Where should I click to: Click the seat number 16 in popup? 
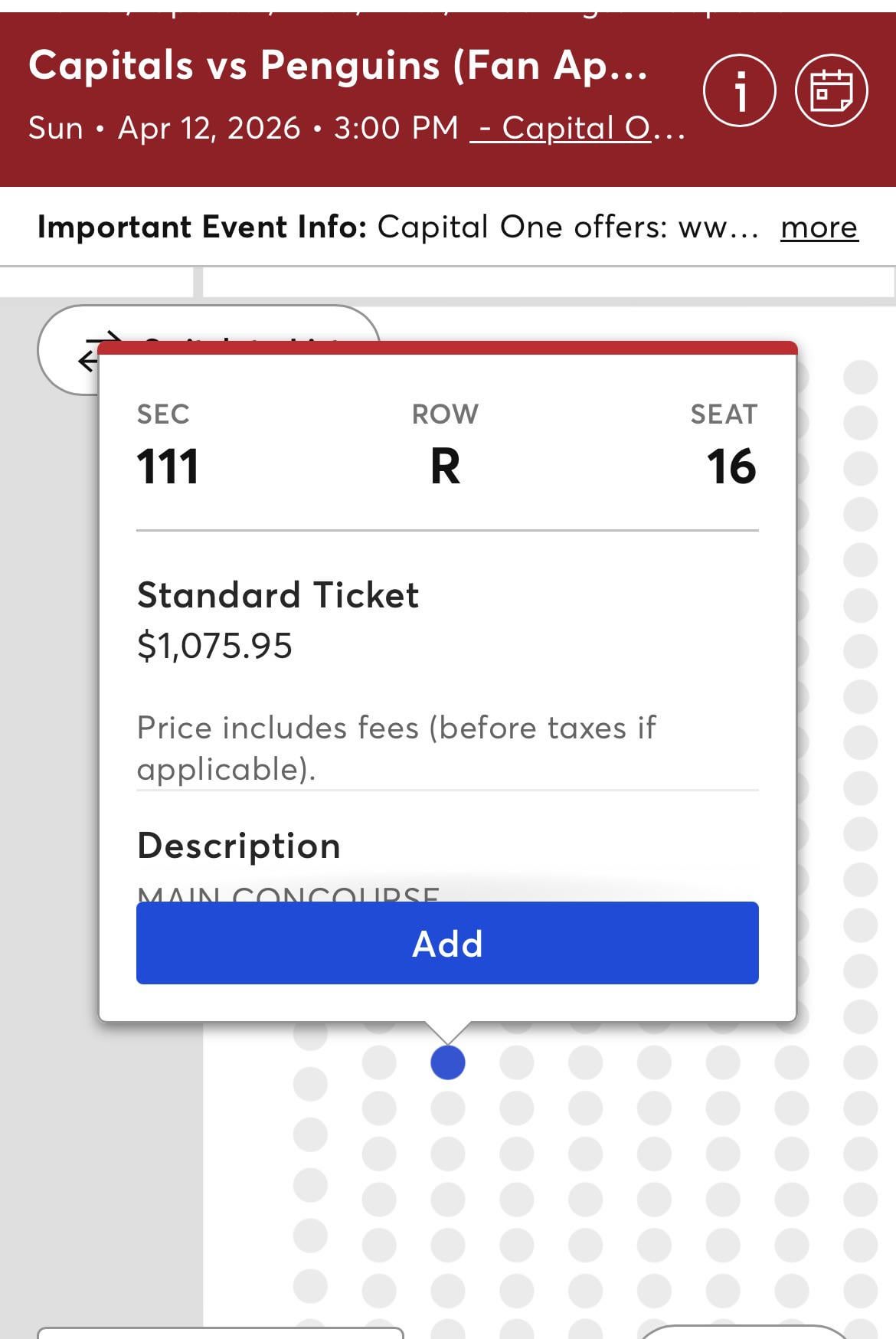(731, 467)
